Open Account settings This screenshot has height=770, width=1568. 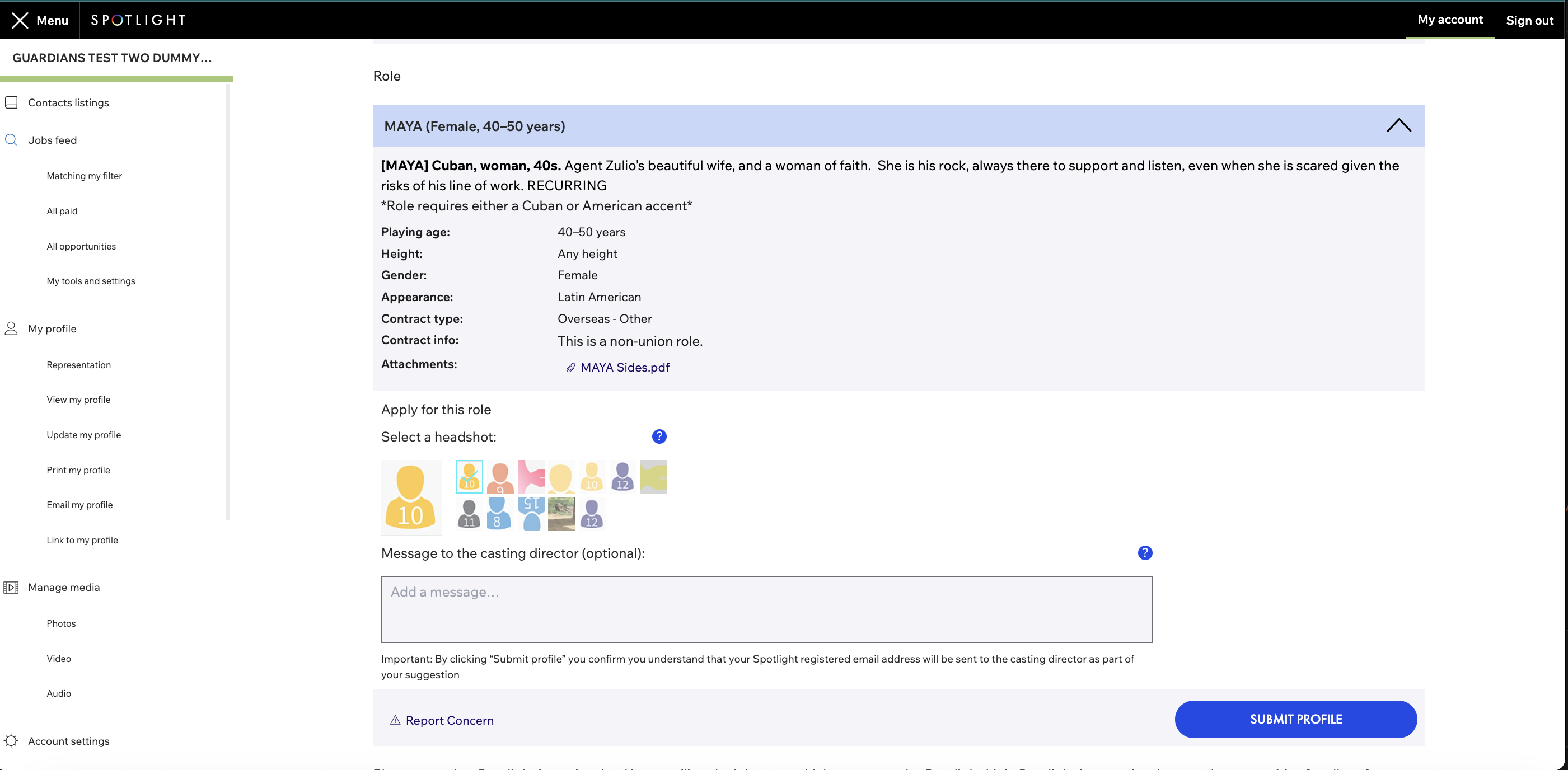pos(69,741)
